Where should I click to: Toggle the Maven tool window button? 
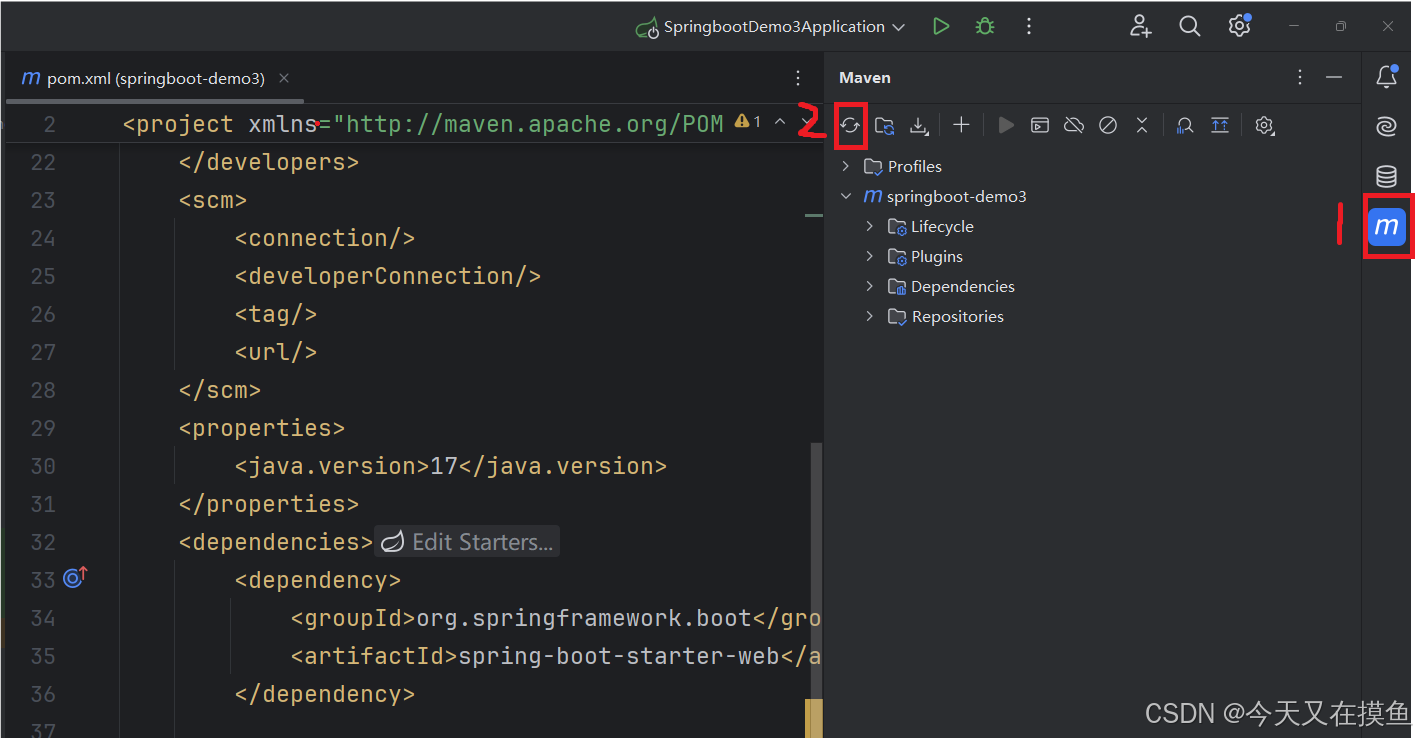pyautogui.click(x=1387, y=227)
